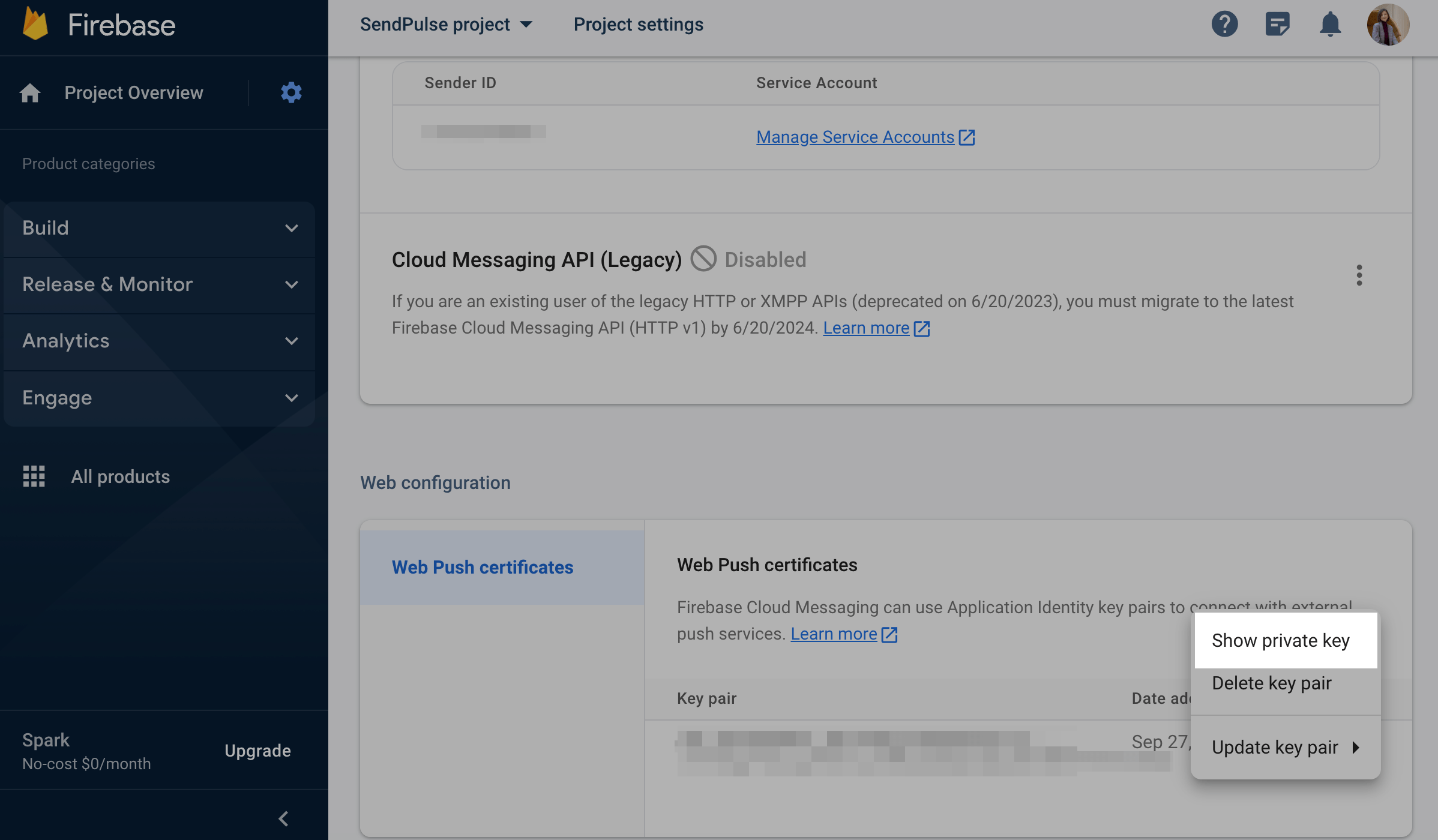Click the Date added column header
Screen dimensions: 1438x840
[x=1161, y=698]
